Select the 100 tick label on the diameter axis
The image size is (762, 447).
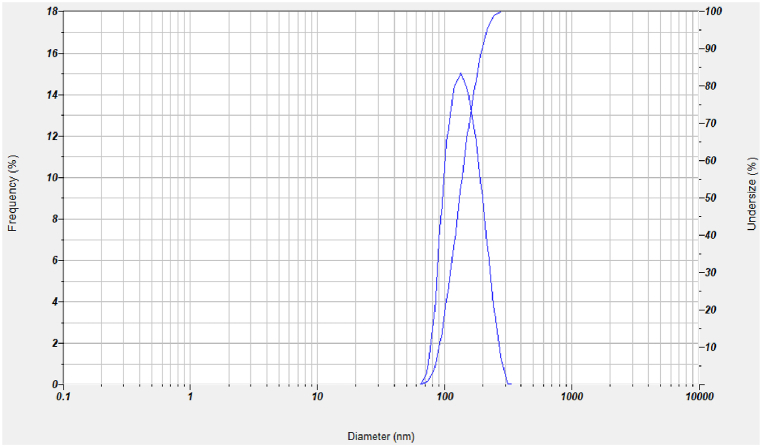click(x=444, y=397)
